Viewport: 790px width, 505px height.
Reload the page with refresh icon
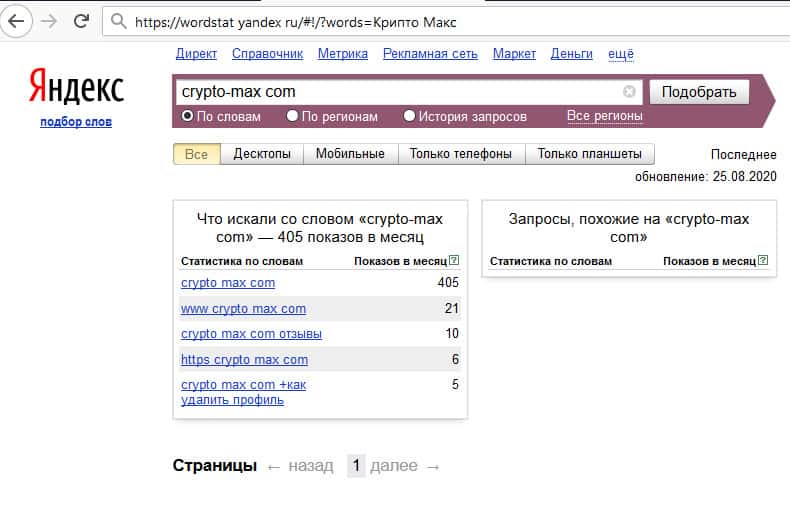point(82,20)
